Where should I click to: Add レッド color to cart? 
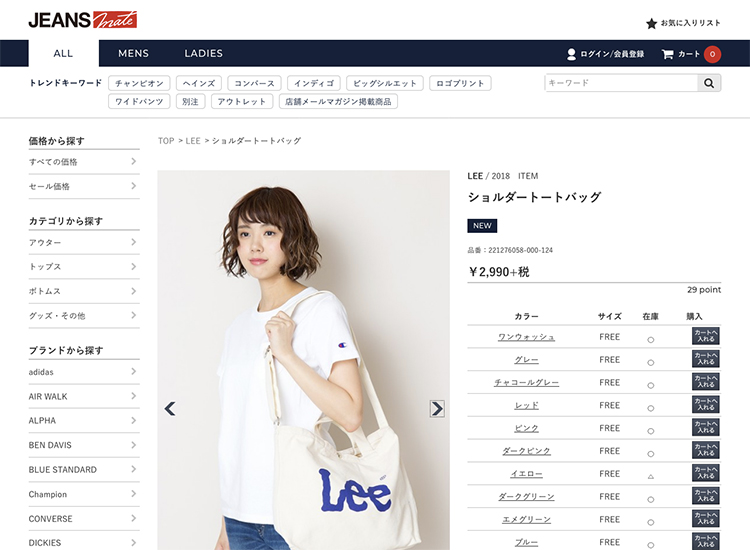point(706,405)
